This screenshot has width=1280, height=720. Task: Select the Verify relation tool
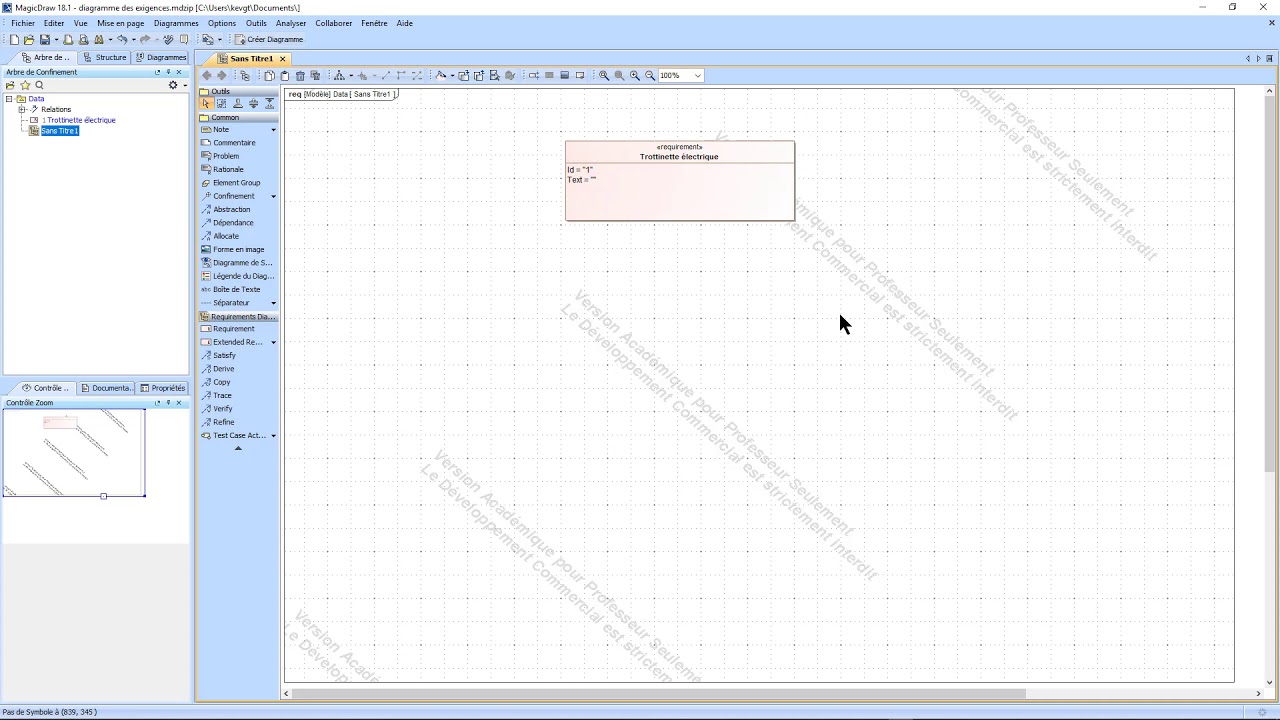pyautogui.click(x=222, y=409)
